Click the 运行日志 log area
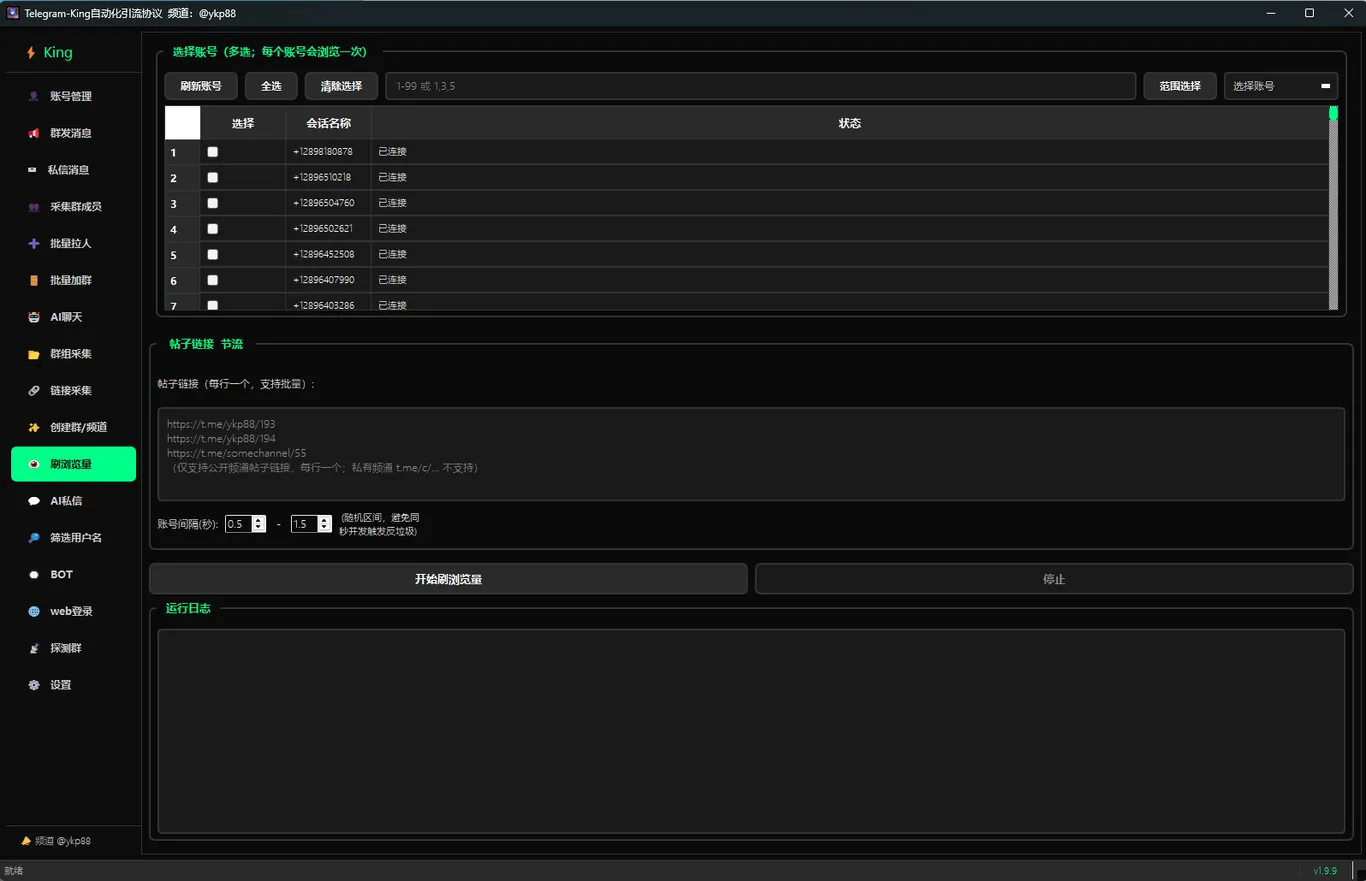 (751, 730)
